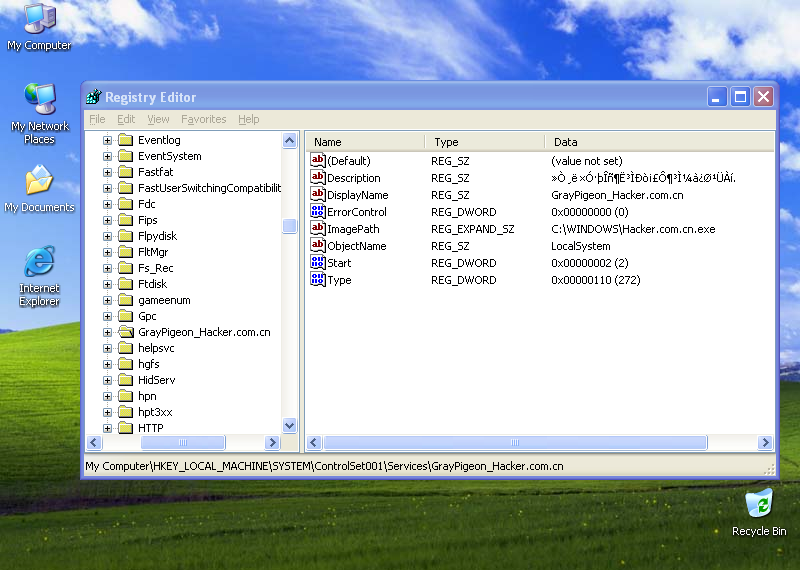Expand the Fips key
This screenshot has width=800, height=570.
click(x=107, y=220)
